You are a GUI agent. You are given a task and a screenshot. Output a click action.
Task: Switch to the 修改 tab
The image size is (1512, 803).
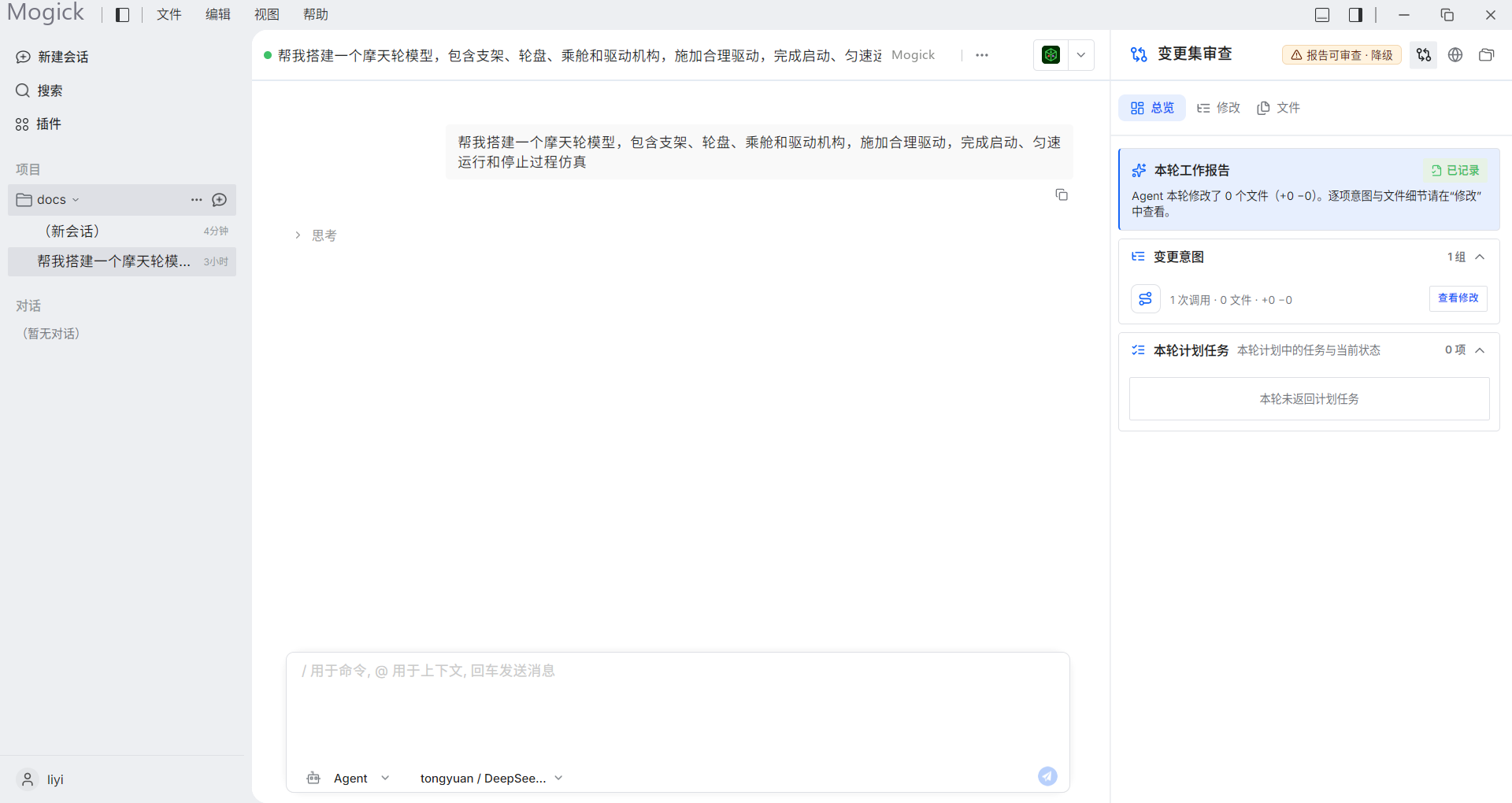tap(1218, 108)
